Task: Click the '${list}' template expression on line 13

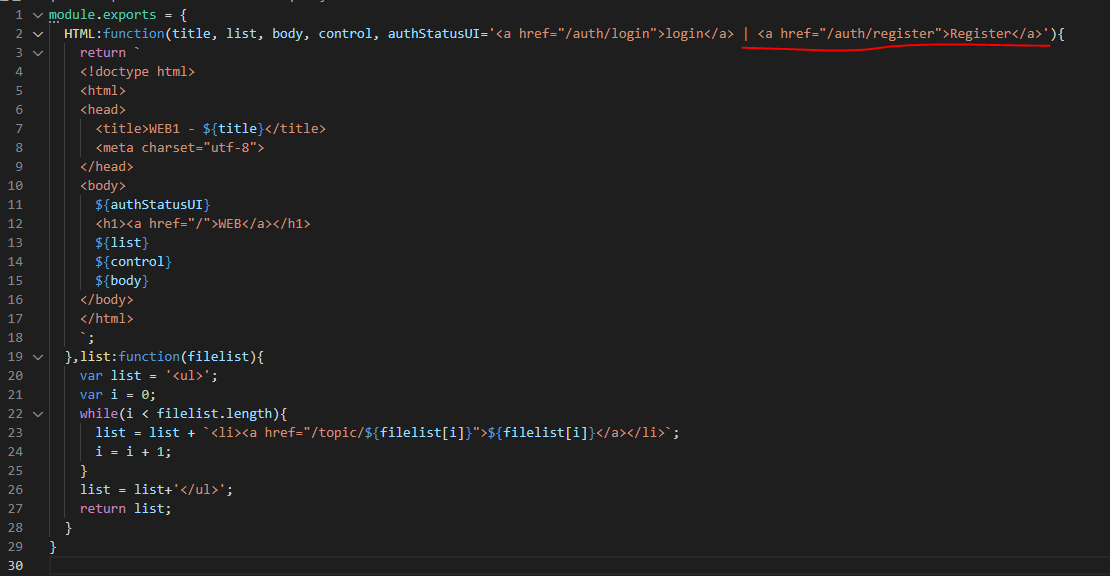Action: 122,243
